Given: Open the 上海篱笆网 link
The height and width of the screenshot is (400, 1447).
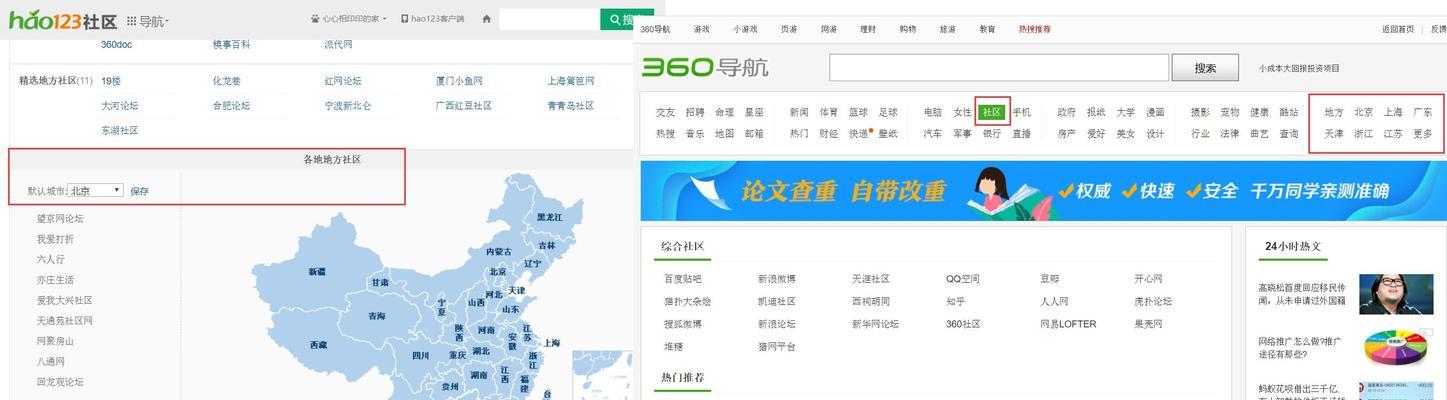Looking at the screenshot, I should (x=571, y=81).
